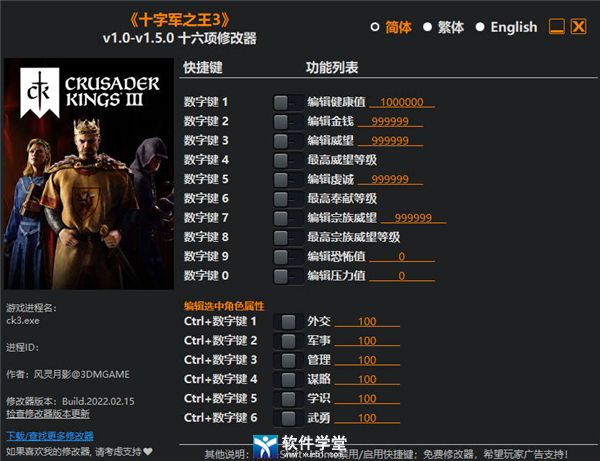Close the trainer with the X icon
600x461 pixels.
[x=578, y=27]
